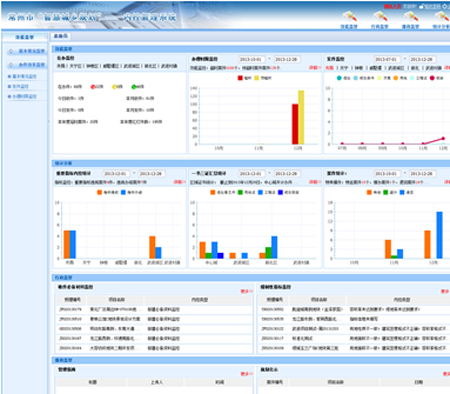Click the tall yellow December bar in time-limit chart
450x394 pixels.
pos(301,117)
